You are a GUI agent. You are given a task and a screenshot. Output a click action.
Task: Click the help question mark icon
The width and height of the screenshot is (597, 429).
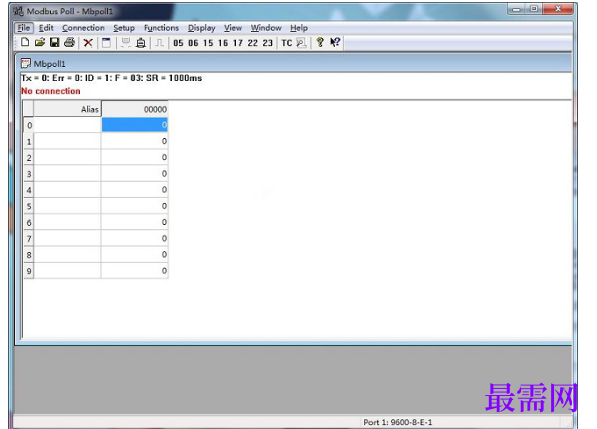pyautogui.click(x=320, y=42)
